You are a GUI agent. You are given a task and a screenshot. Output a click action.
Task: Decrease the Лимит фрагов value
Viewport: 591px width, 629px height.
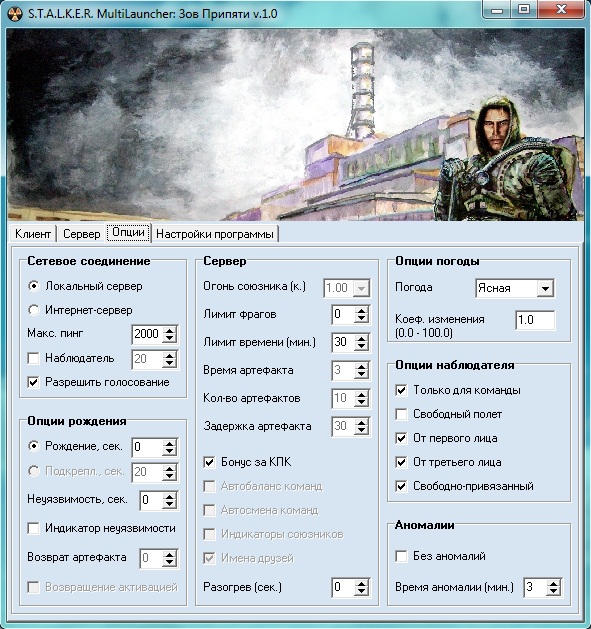pyautogui.click(x=361, y=319)
